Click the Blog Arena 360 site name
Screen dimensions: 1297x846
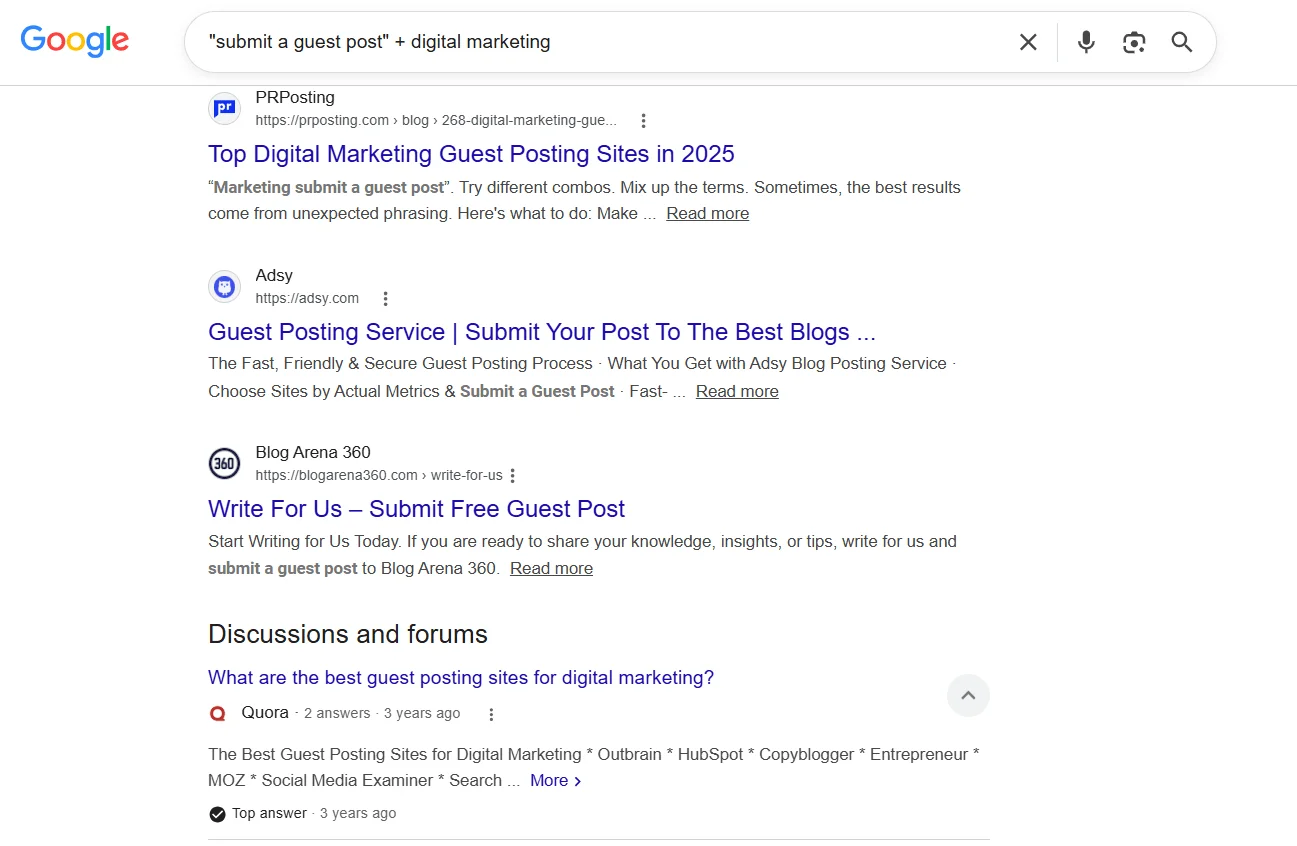(x=313, y=452)
